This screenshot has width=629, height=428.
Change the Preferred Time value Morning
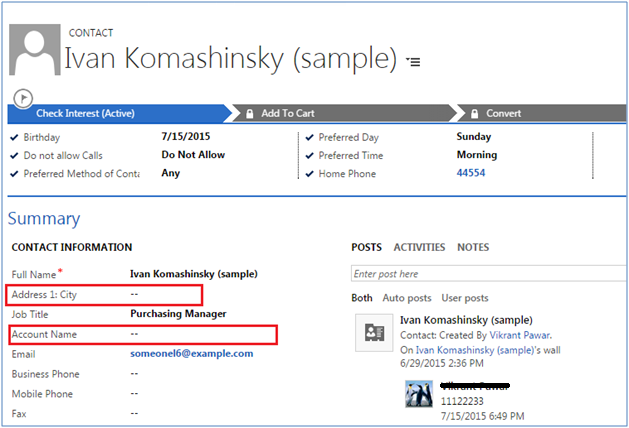[477, 155]
